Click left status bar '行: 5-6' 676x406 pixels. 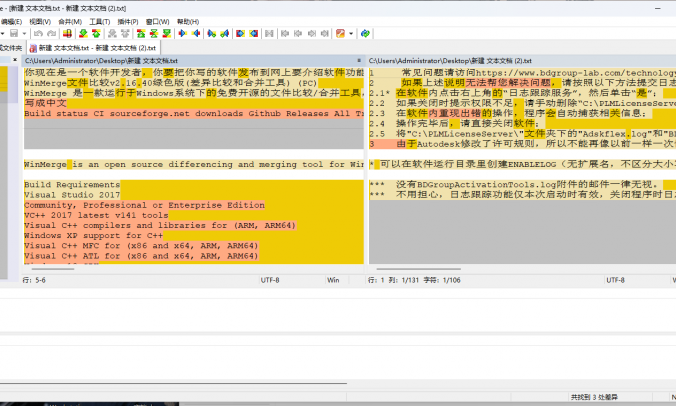[x=34, y=280]
